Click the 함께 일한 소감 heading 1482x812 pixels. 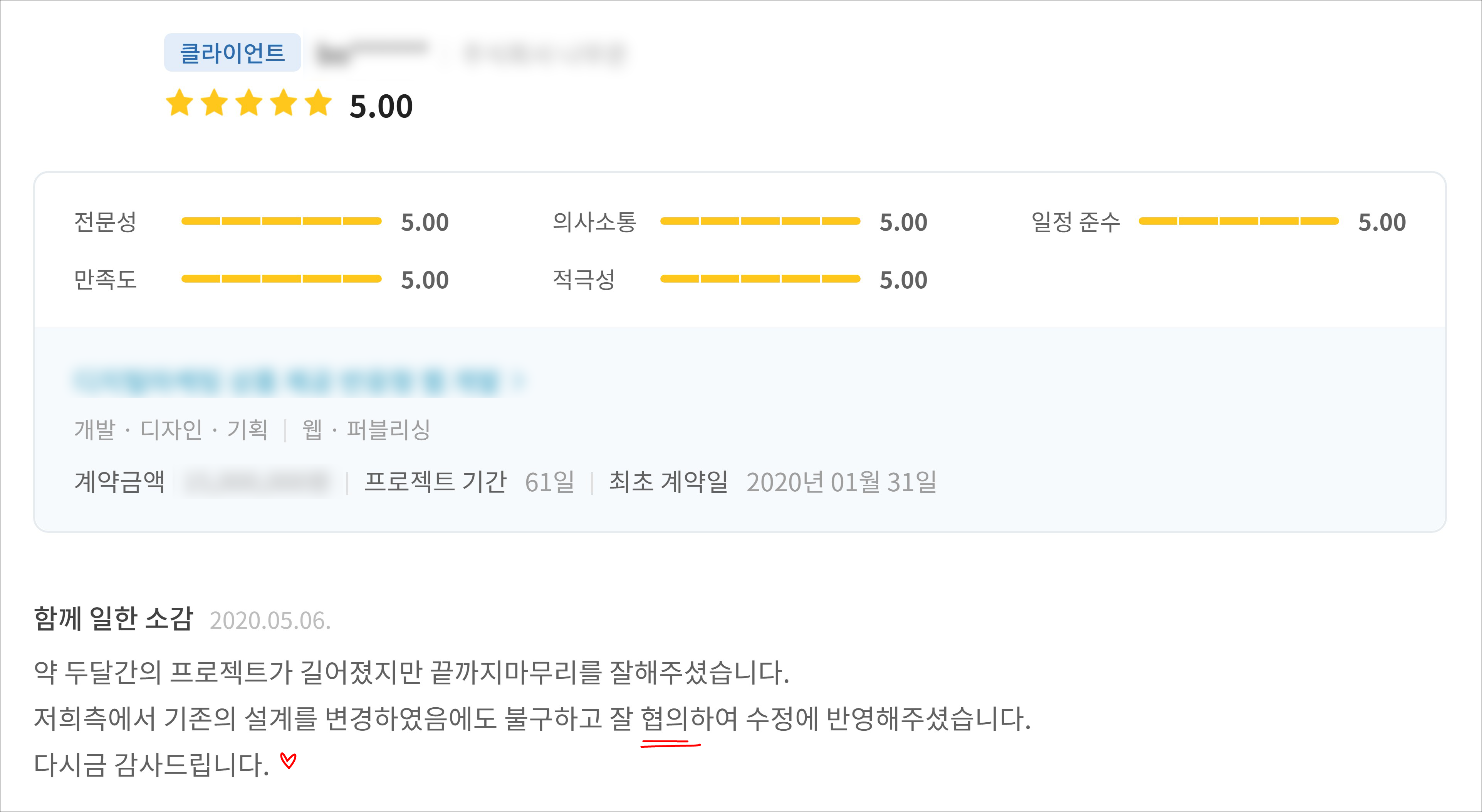click(x=113, y=619)
